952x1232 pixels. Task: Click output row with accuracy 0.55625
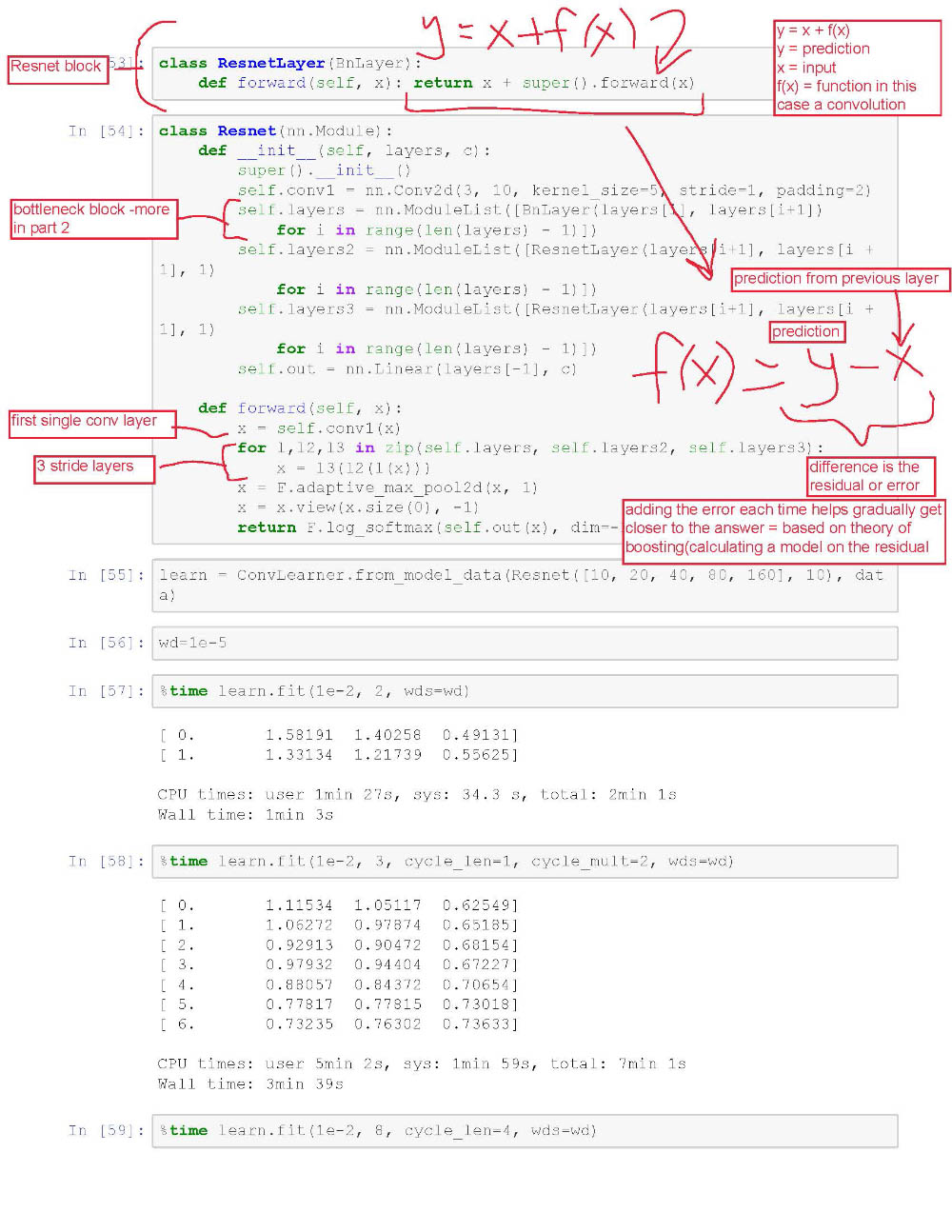339,755
